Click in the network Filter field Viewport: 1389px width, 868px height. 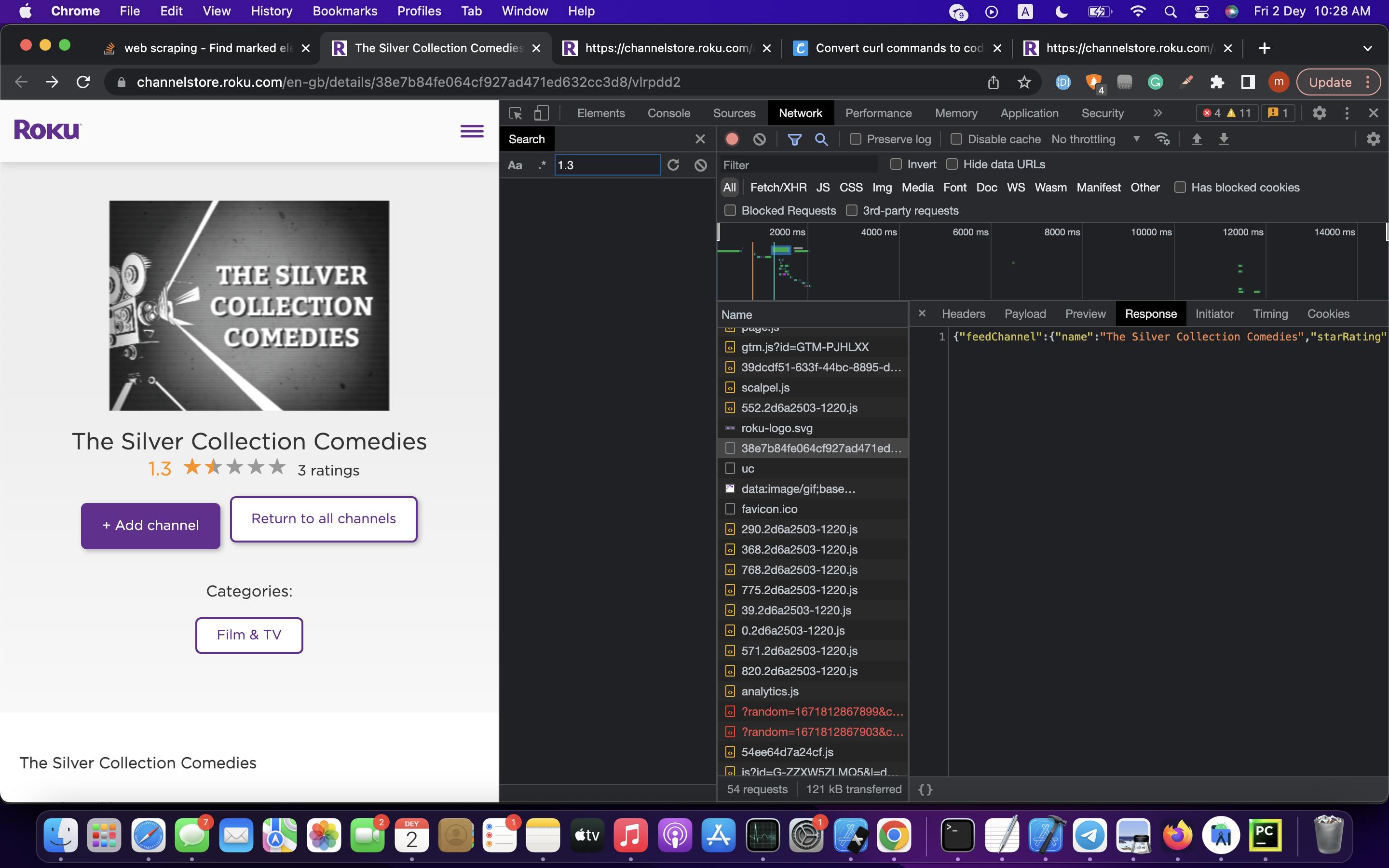(x=799, y=165)
